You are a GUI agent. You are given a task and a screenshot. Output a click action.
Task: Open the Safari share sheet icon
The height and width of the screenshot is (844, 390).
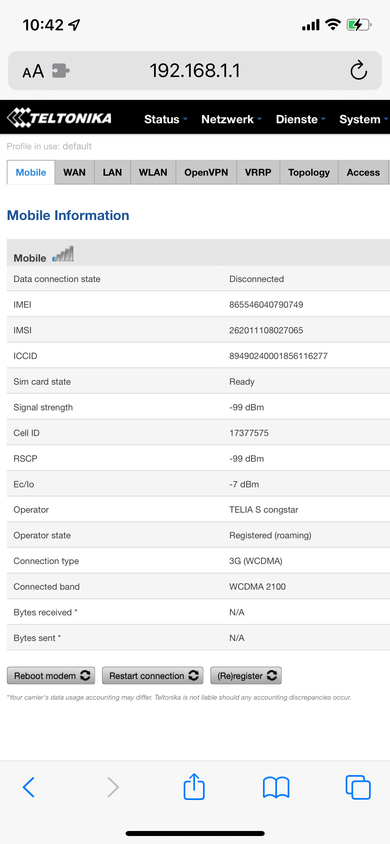pos(194,787)
